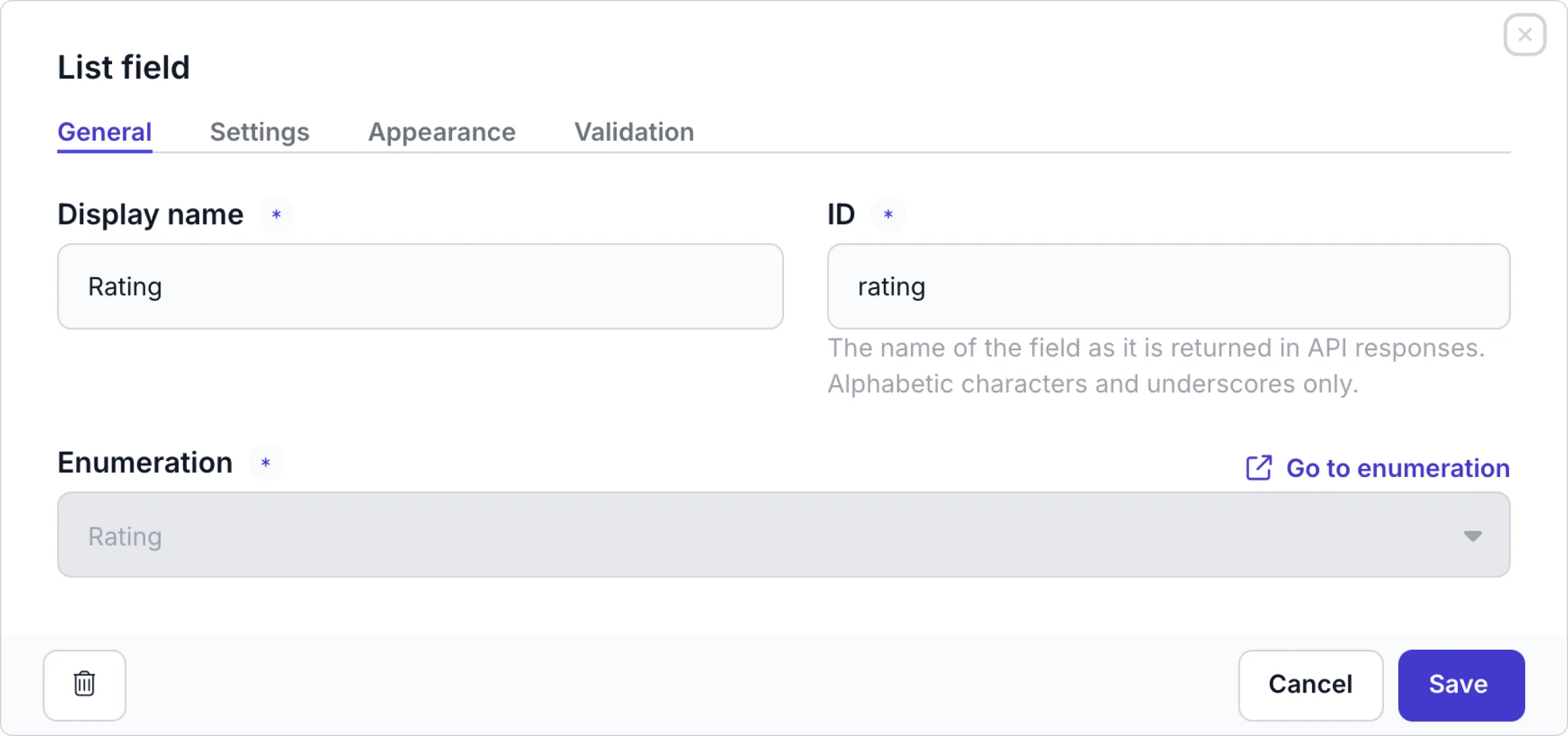
Task: Click the asterisk next to Display name
Action: [x=276, y=214]
